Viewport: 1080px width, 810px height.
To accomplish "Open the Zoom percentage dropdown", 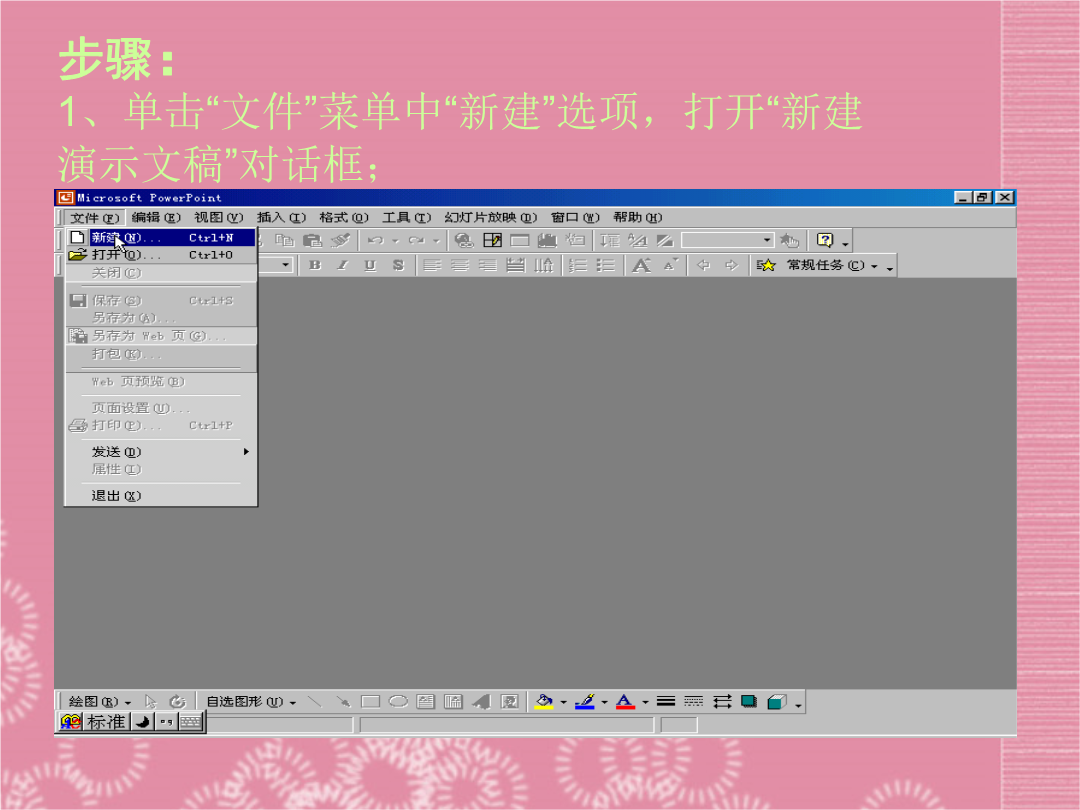I will pos(767,240).
